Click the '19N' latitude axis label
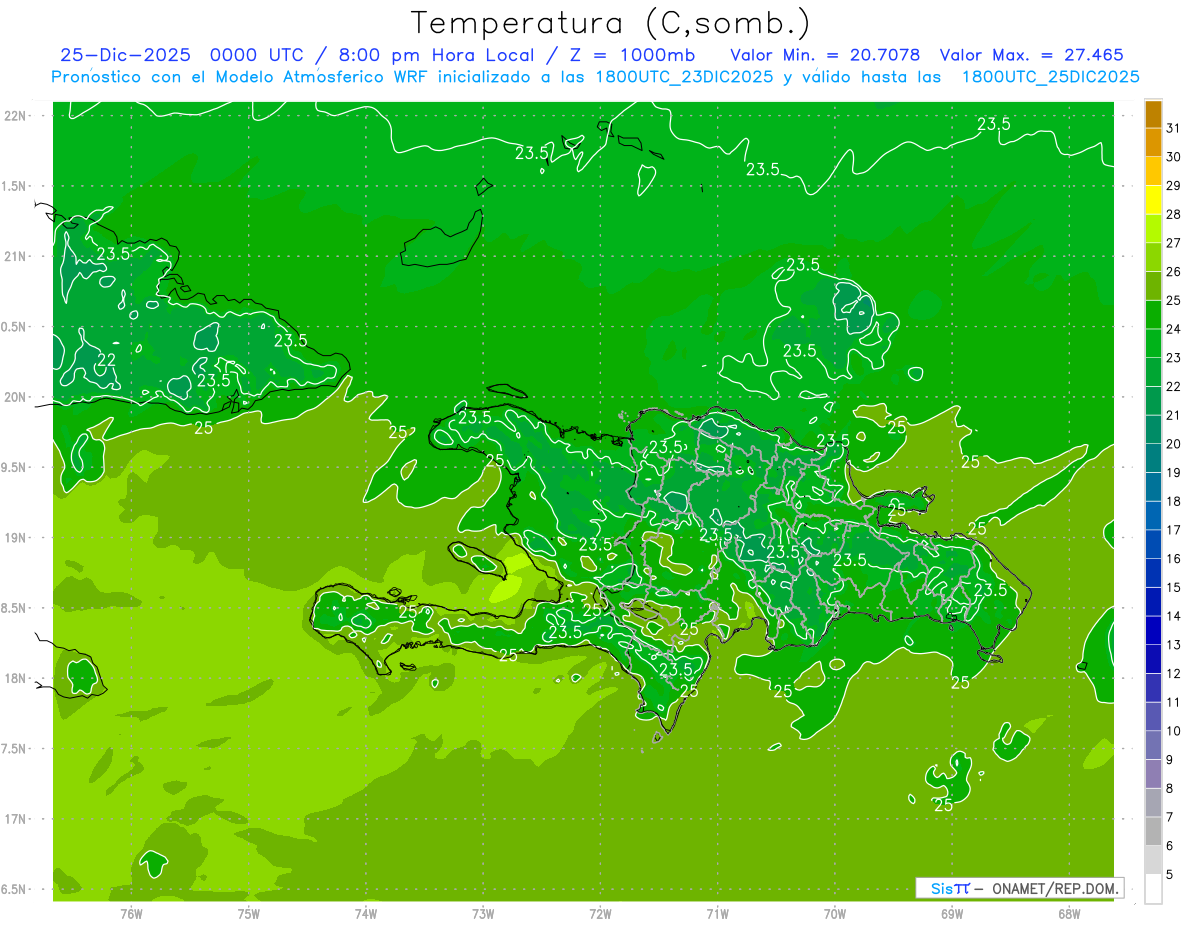 pyautogui.click(x=16, y=538)
